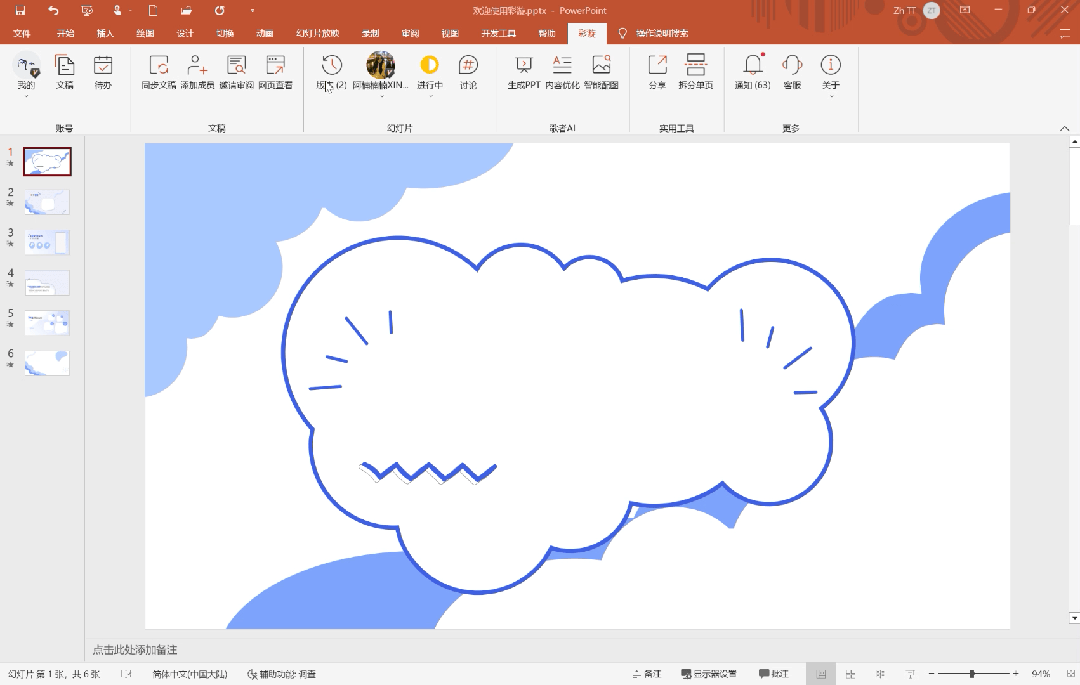Toggle touch/mouse mode button
This screenshot has width=1080, height=685.
click(119, 10)
